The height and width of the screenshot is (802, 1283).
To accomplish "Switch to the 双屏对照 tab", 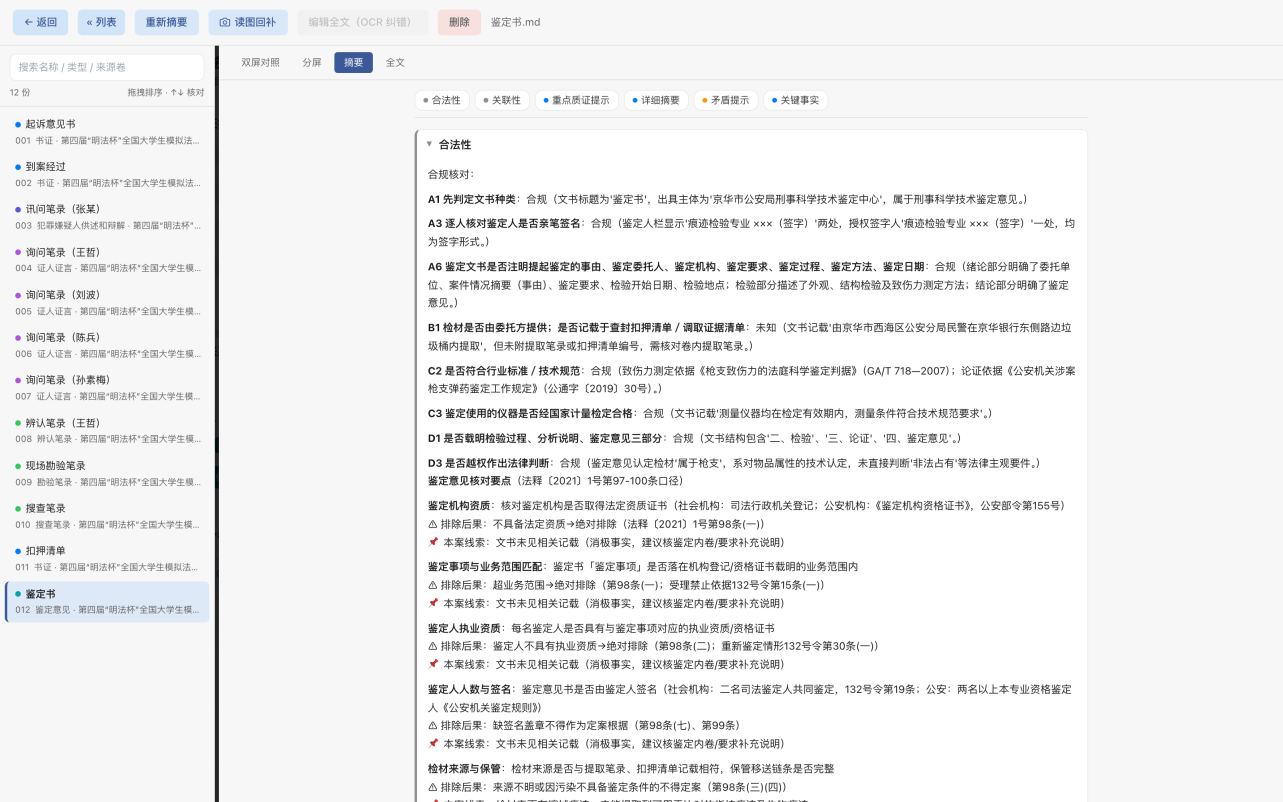I will tap(261, 62).
